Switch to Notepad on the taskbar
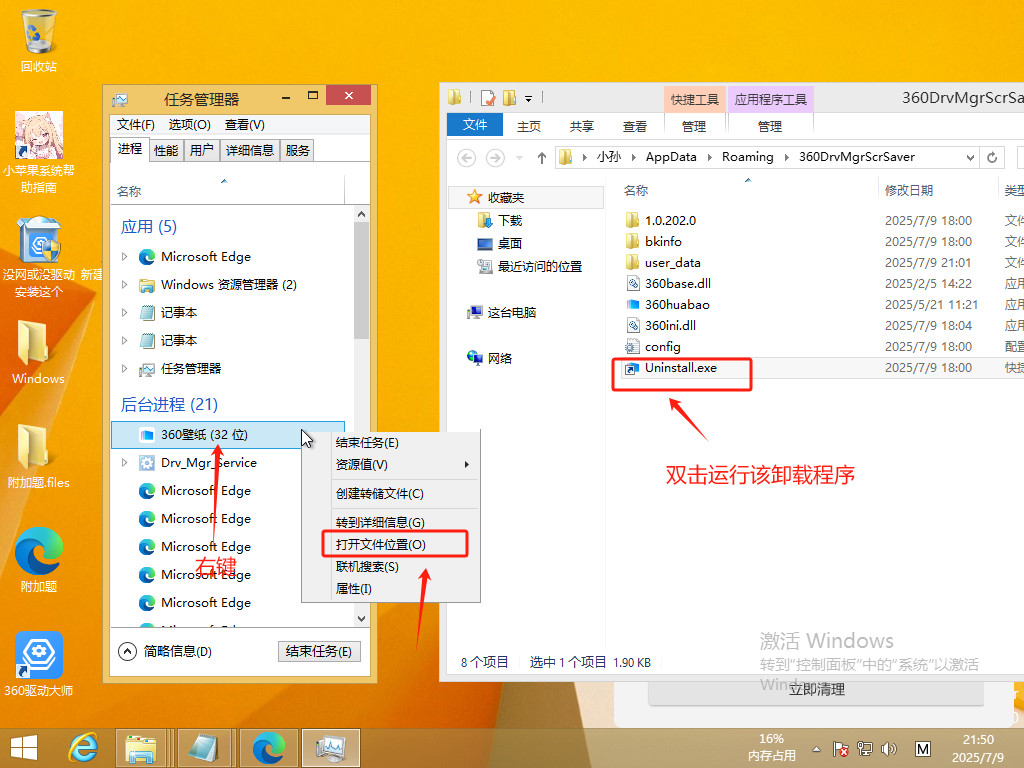Viewport: 1024px width, 768px height. coord(204,748)
